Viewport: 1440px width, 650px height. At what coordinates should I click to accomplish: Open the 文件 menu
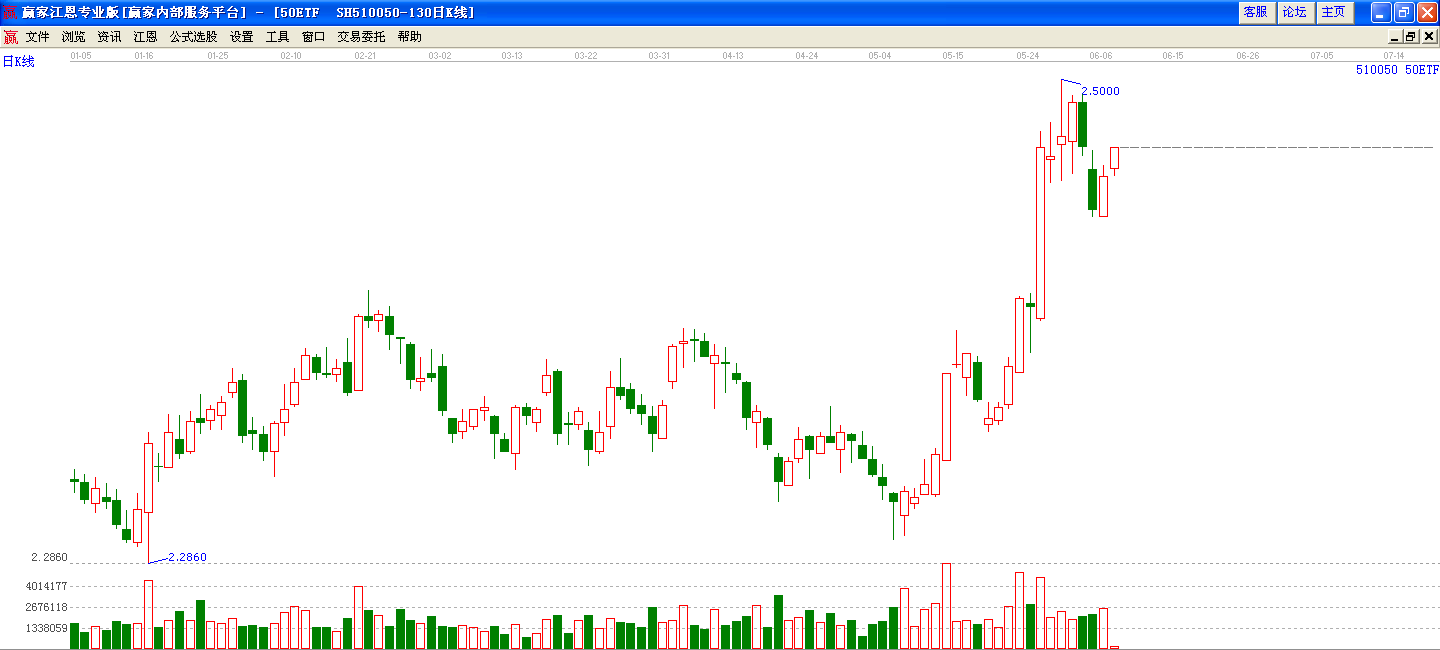coord(38,37)
